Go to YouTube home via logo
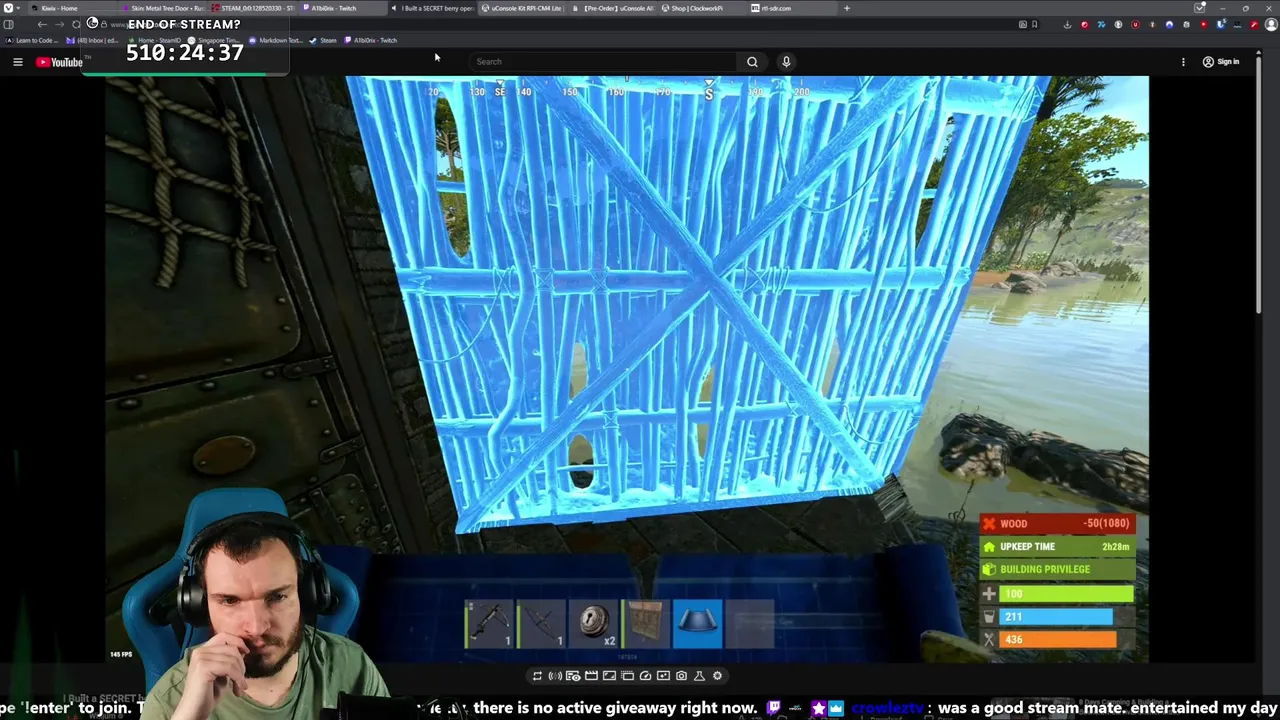The height and width of the screenshot is (720, 1280). tap(60, 62)
